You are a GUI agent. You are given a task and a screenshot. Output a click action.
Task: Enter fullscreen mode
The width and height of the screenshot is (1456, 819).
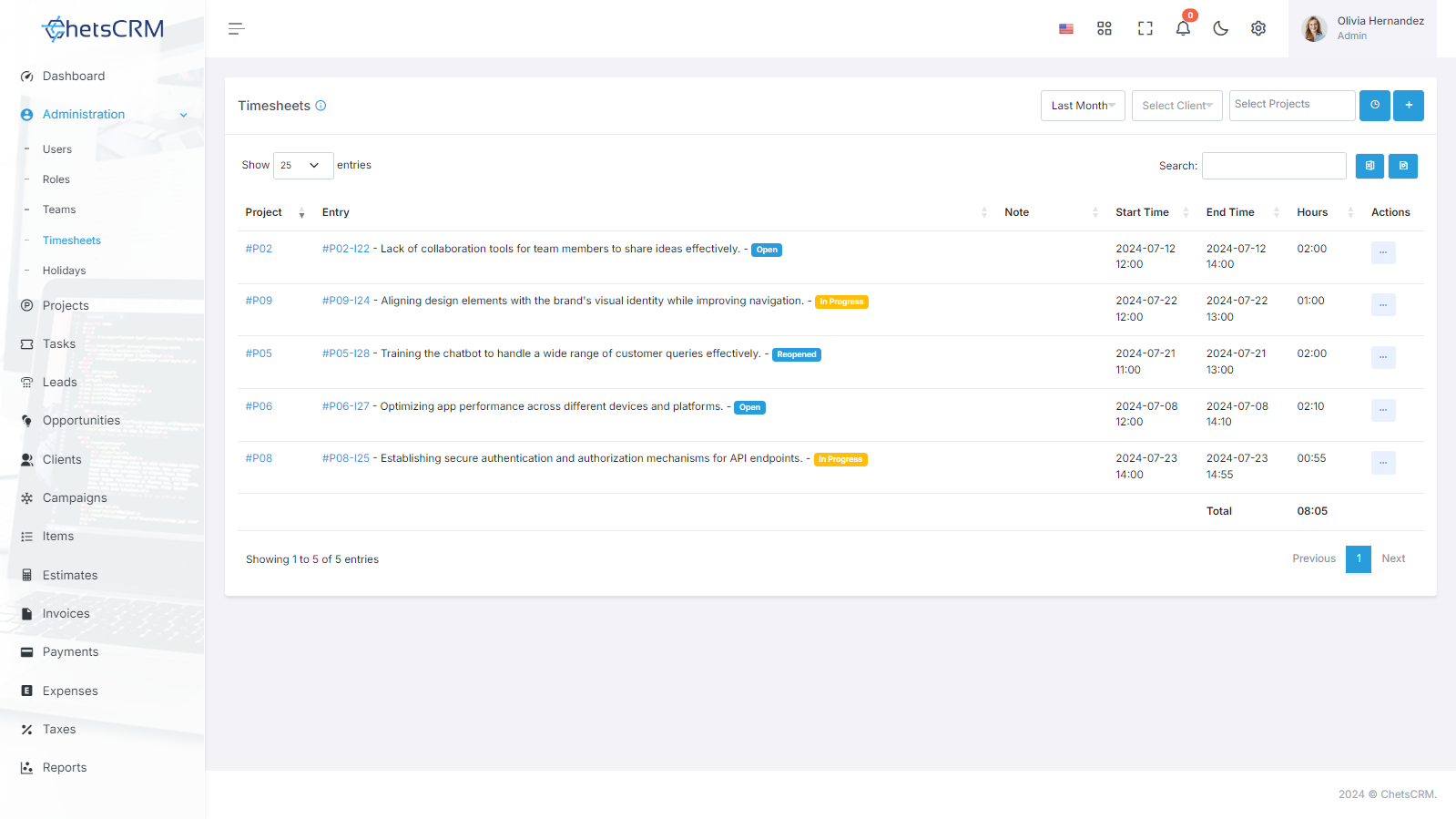(1145, 29)
